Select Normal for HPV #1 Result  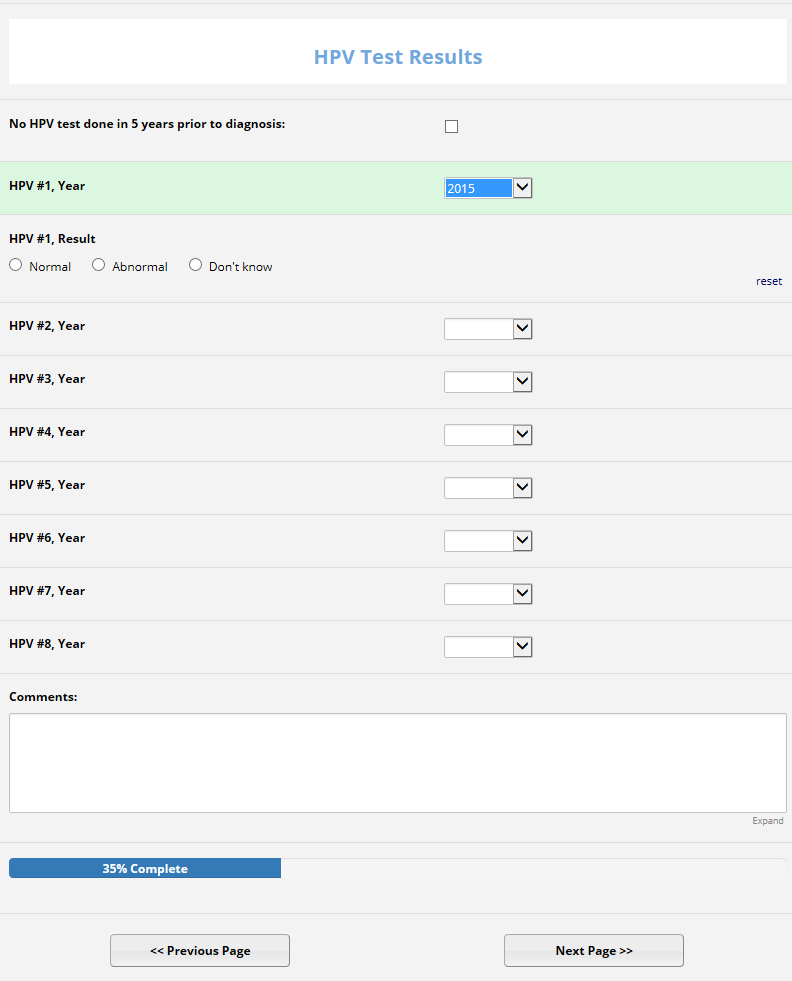point(16,265)
